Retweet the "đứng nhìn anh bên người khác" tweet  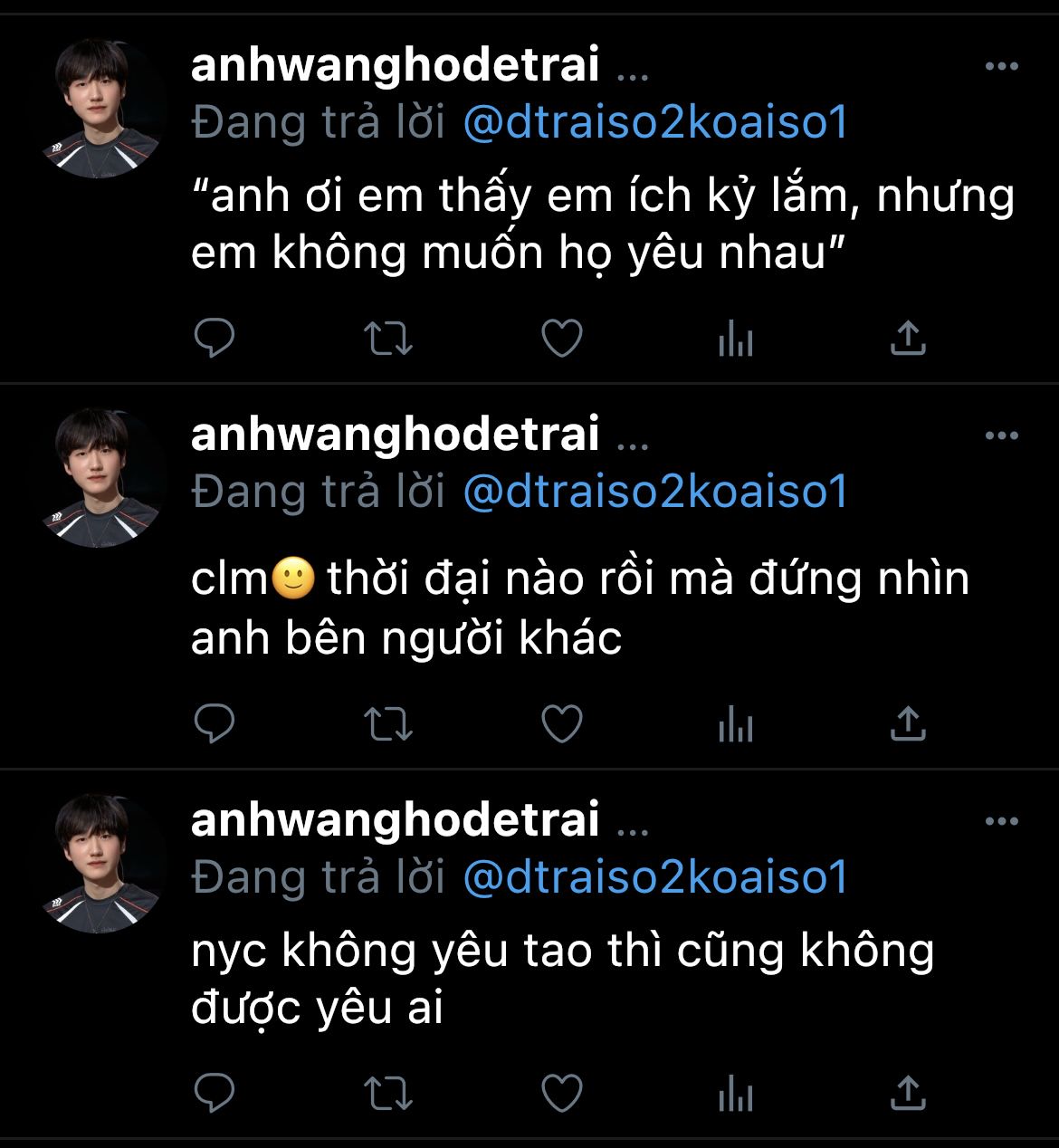388,724
